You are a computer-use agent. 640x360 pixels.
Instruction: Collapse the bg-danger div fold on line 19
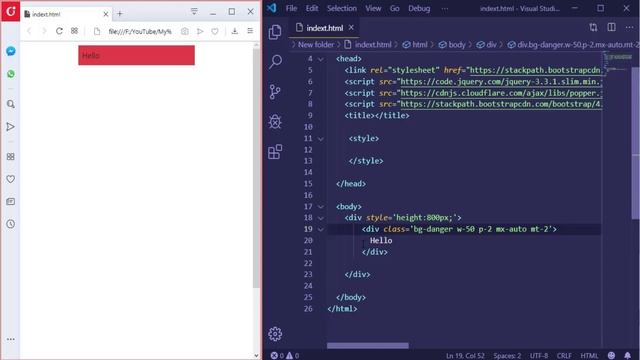click(x=321, y=230)
